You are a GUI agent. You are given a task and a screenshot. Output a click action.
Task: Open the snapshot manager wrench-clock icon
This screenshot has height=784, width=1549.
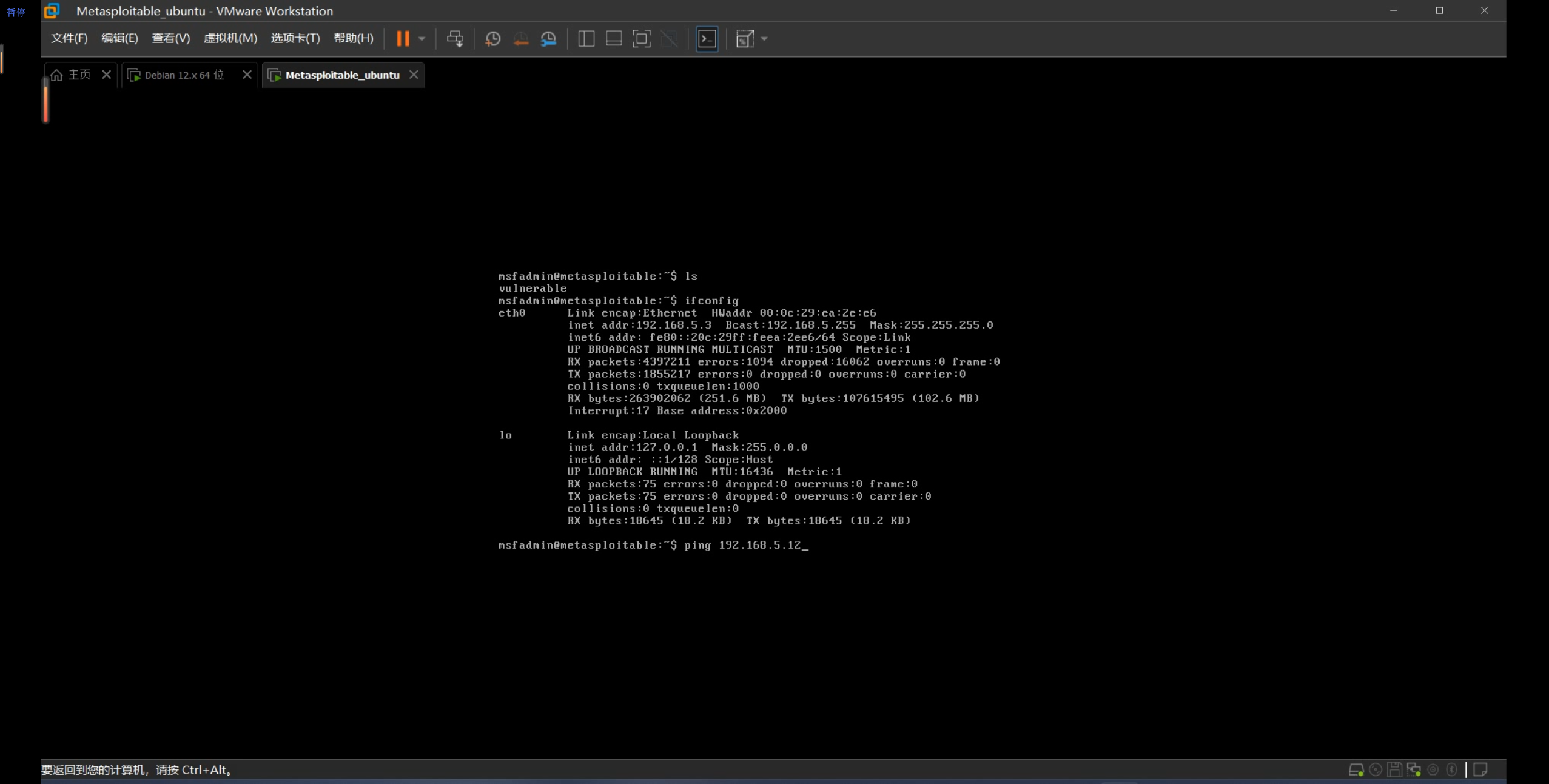(x=548, y=39)
